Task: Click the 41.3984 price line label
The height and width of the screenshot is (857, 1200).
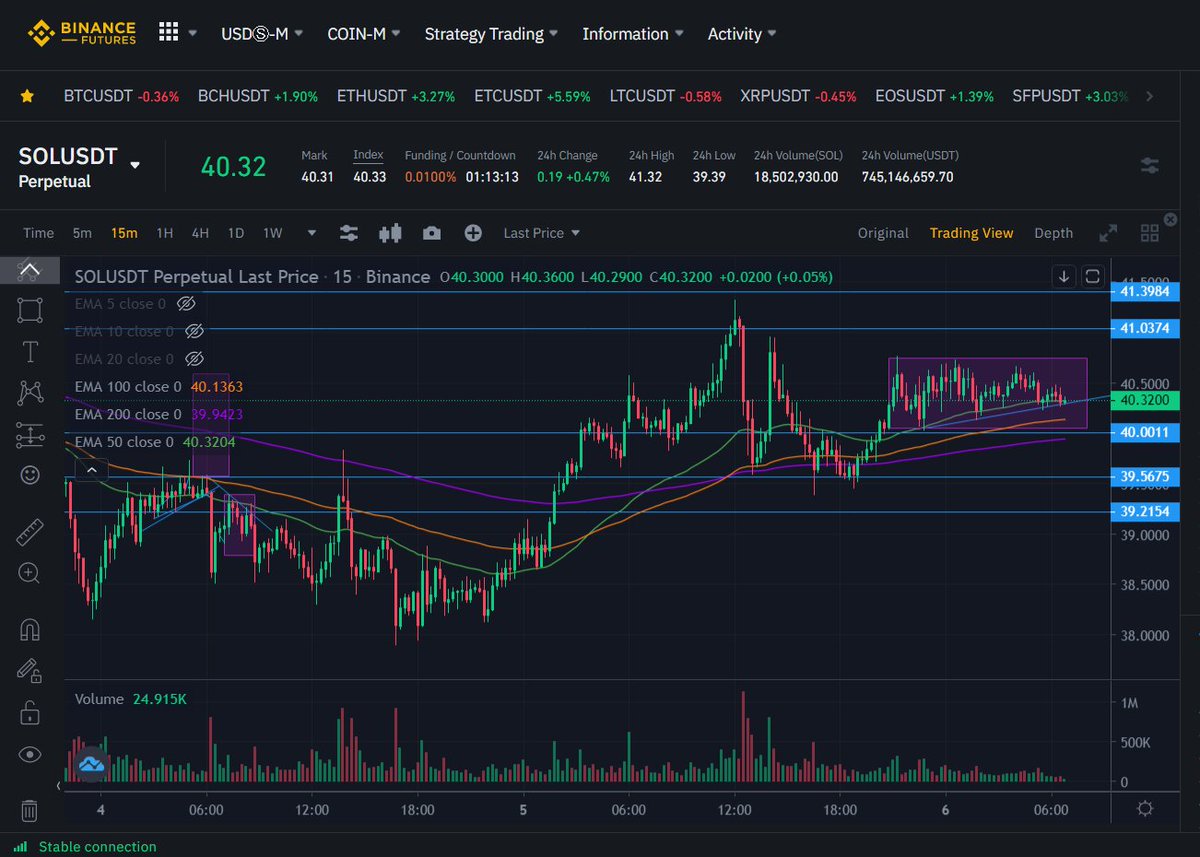Action: pyautogui.click(x=1145, y=291)
